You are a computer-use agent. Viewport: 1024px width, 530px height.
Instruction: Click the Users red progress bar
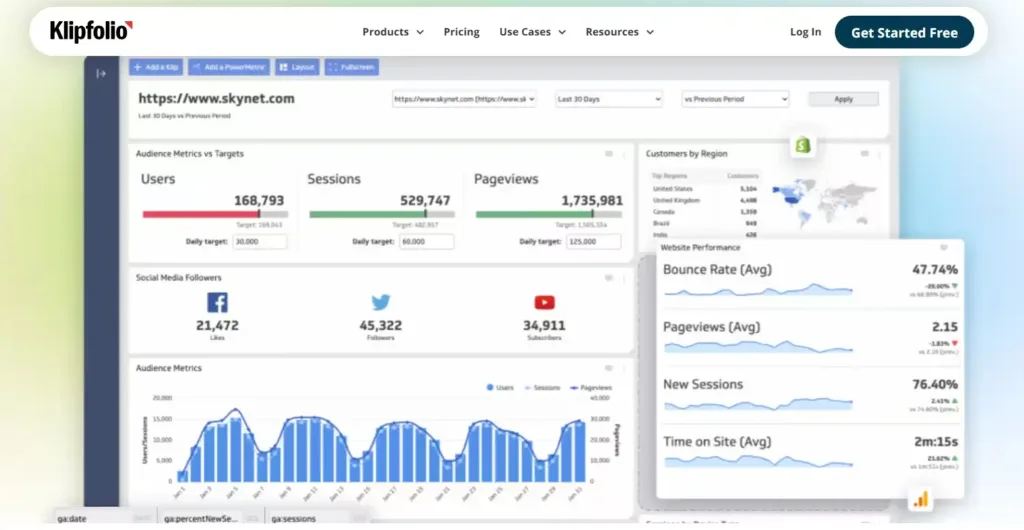tap(201, 214)
